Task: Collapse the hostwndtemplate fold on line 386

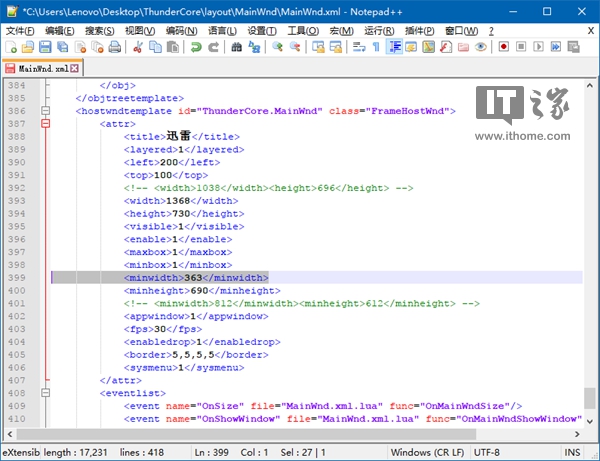Action: tap(46, 111)
